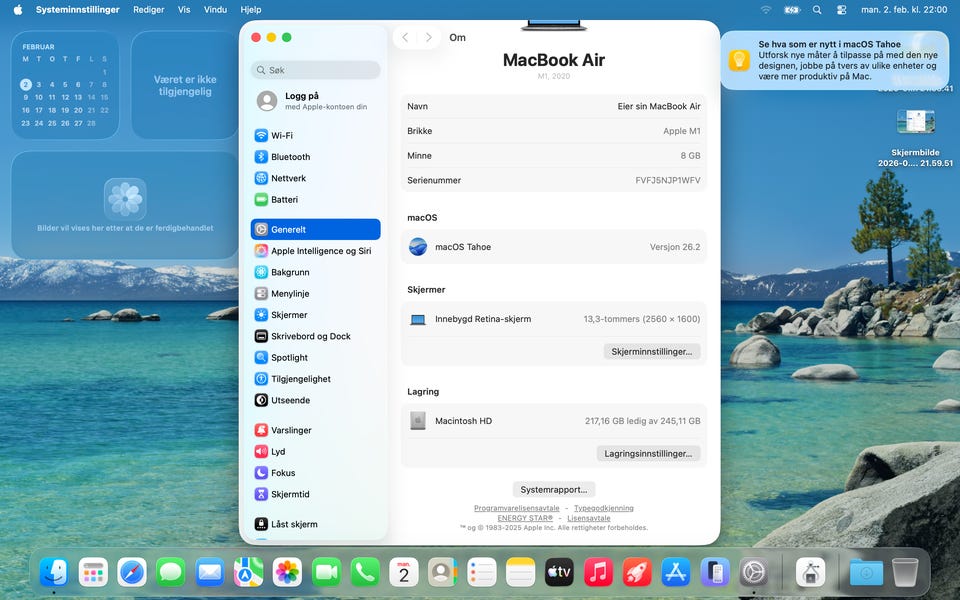Image resolution: width=960 pixels, height=600 pixels.
Task: Go back using the left chevron
Action: 405,38
